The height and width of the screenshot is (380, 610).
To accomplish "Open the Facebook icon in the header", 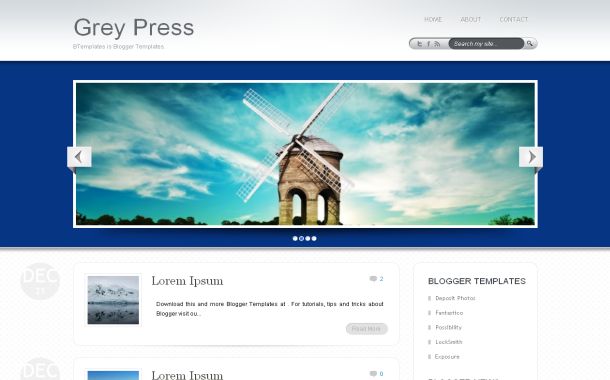I will coord(429,44).
